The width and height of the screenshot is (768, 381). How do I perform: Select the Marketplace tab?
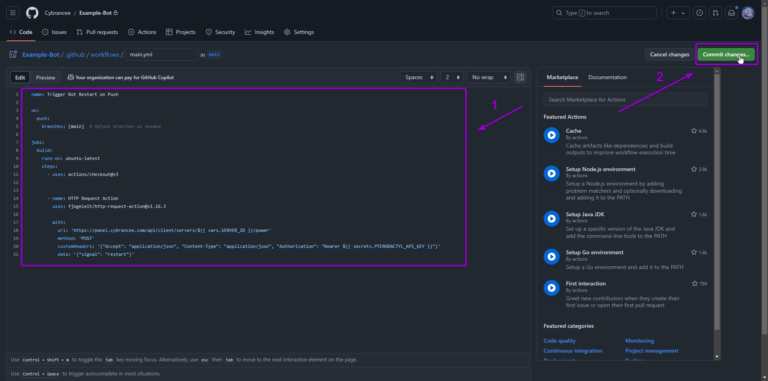point(562,77)
